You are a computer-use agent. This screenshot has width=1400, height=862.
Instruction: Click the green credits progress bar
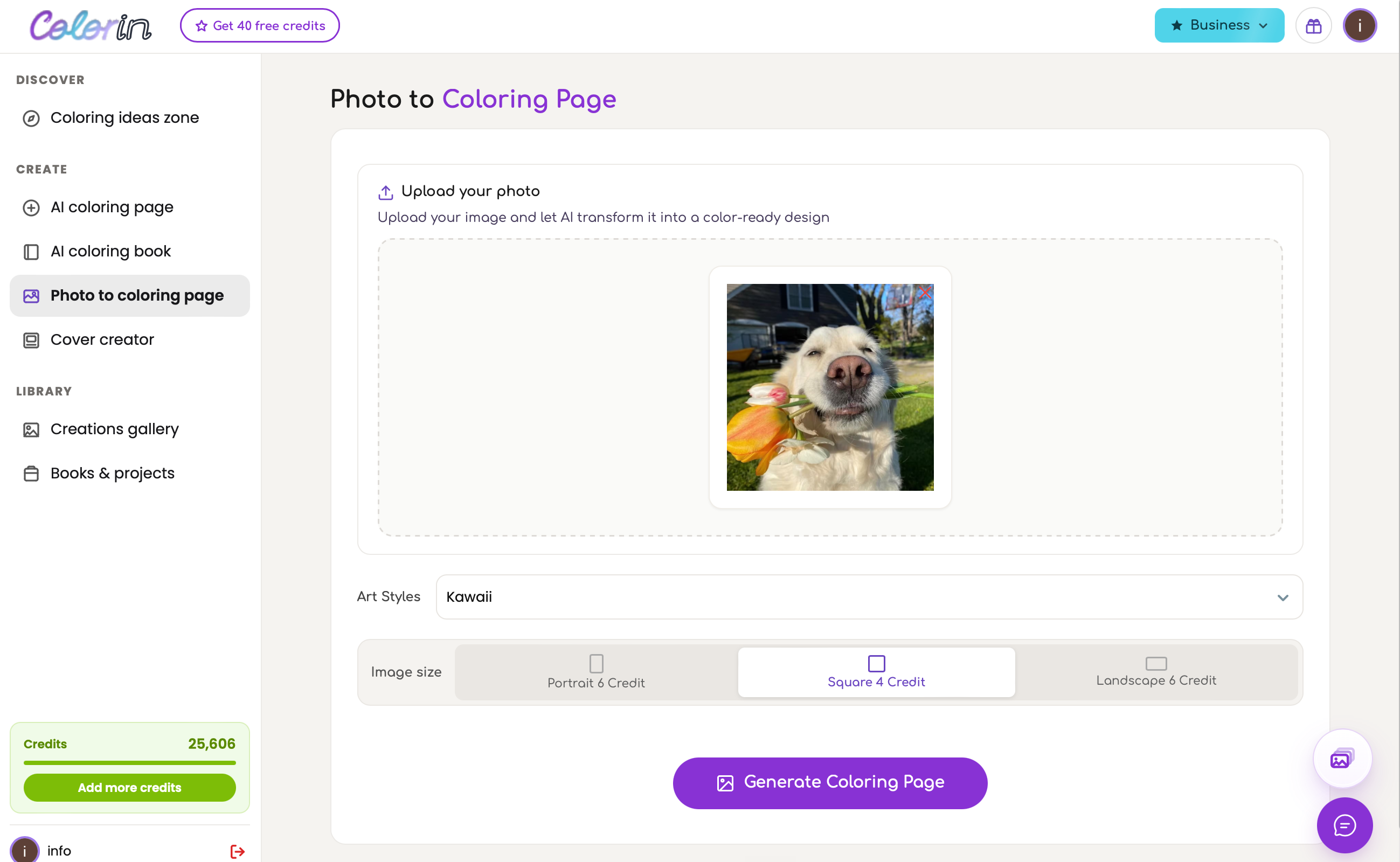(x=129, y=763)
